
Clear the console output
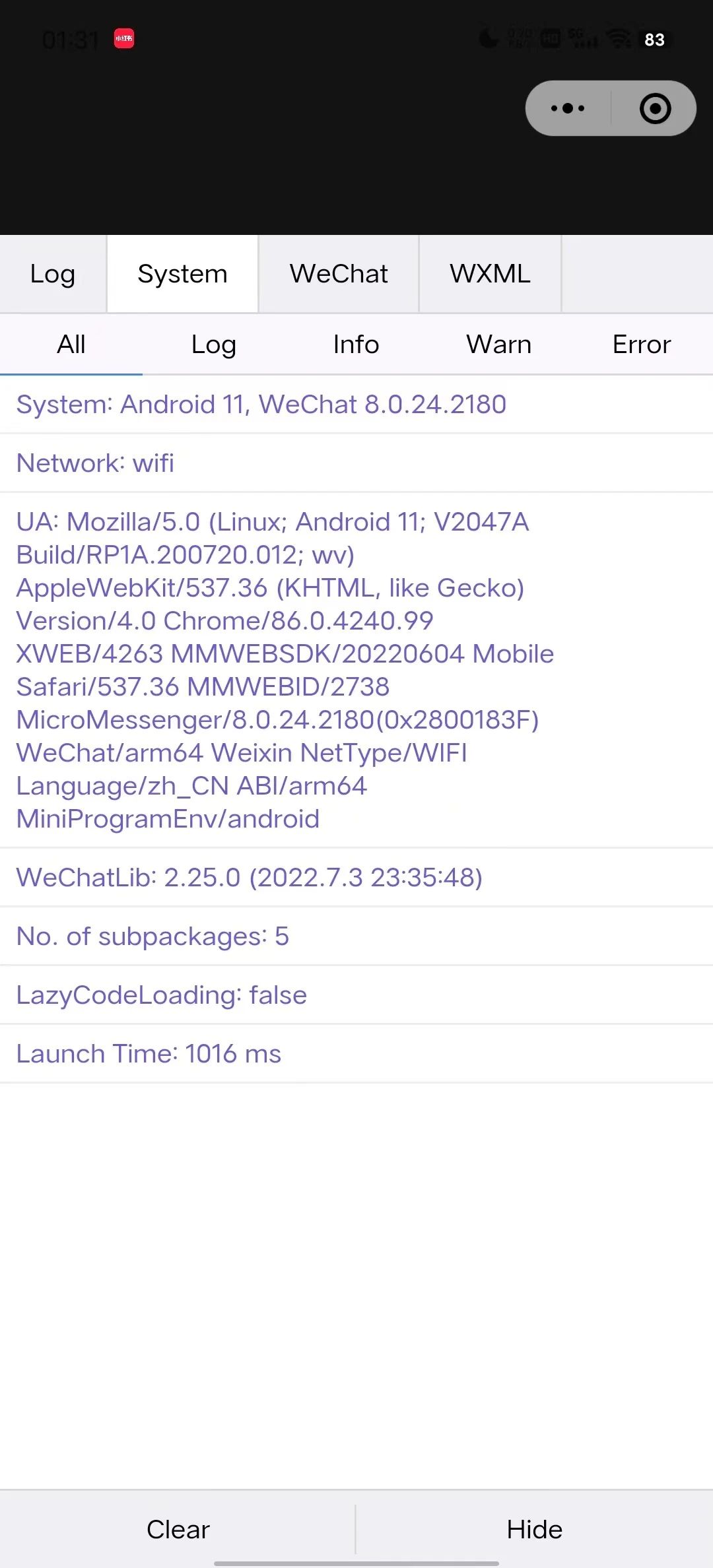pyautogui.click(x=178, y=1529)
